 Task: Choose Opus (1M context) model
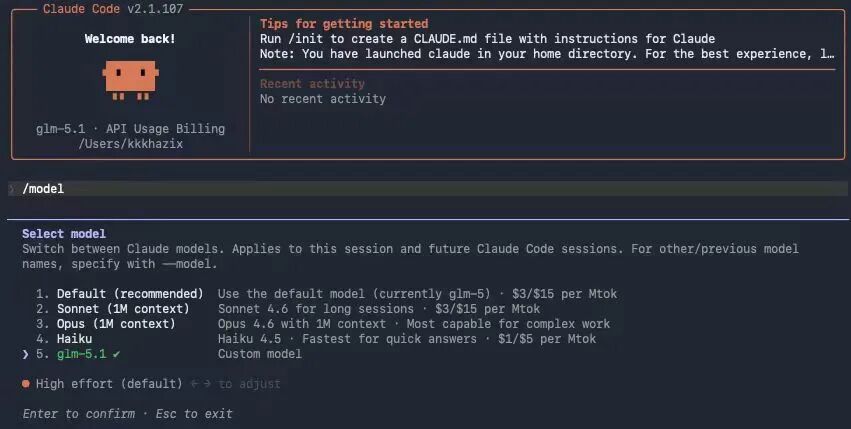pos(119,324)
